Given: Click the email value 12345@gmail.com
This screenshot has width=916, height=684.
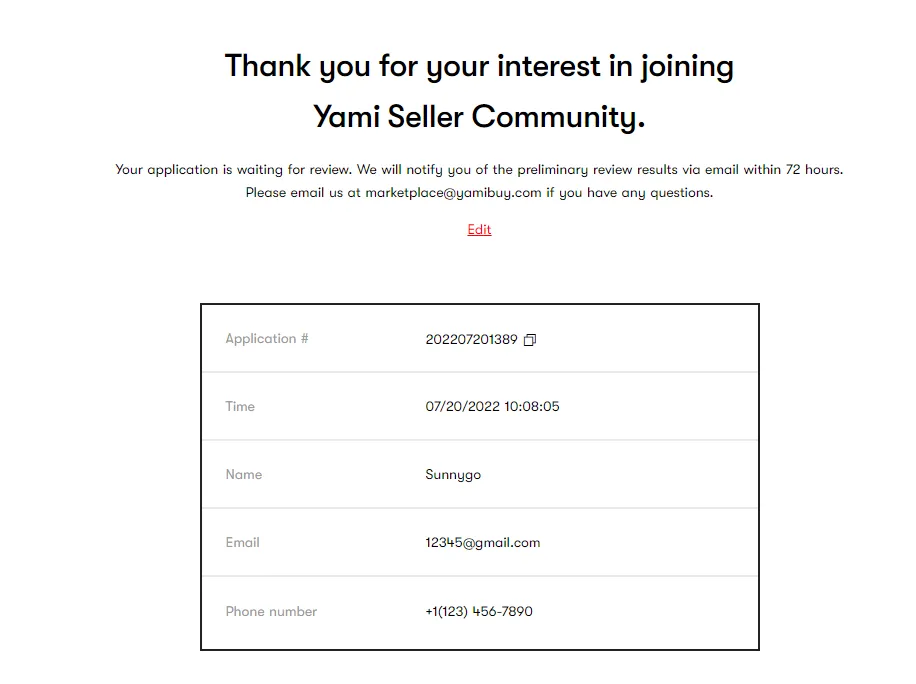Looking at the screenshot, I should 482,543.
